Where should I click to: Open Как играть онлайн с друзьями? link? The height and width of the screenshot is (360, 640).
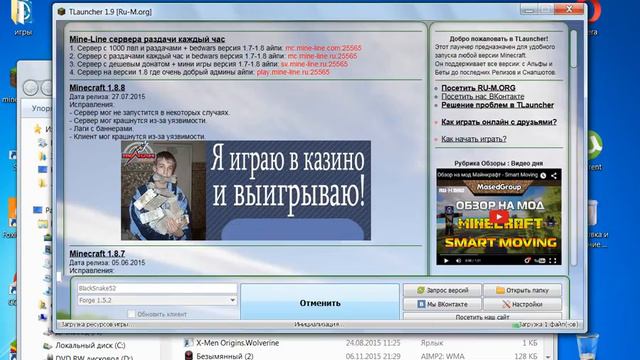(x=499, y=122)
